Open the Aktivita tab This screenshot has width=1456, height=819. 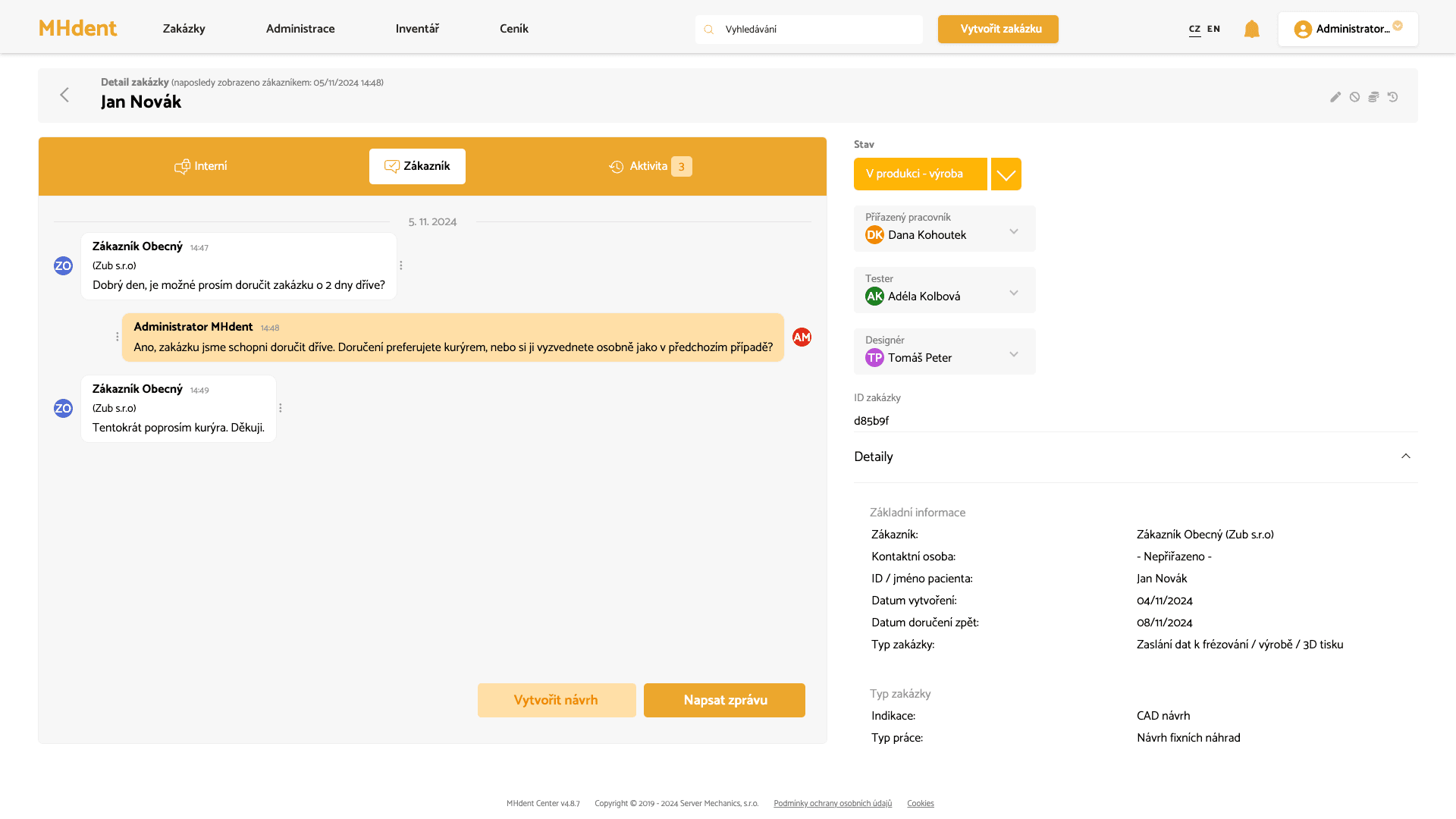click(650, 166)
